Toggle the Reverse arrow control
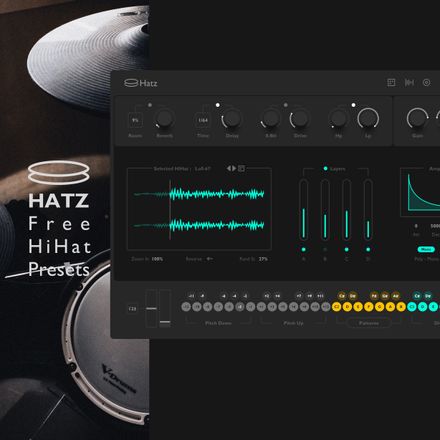440x440 pixels. (x=209, y=259)
